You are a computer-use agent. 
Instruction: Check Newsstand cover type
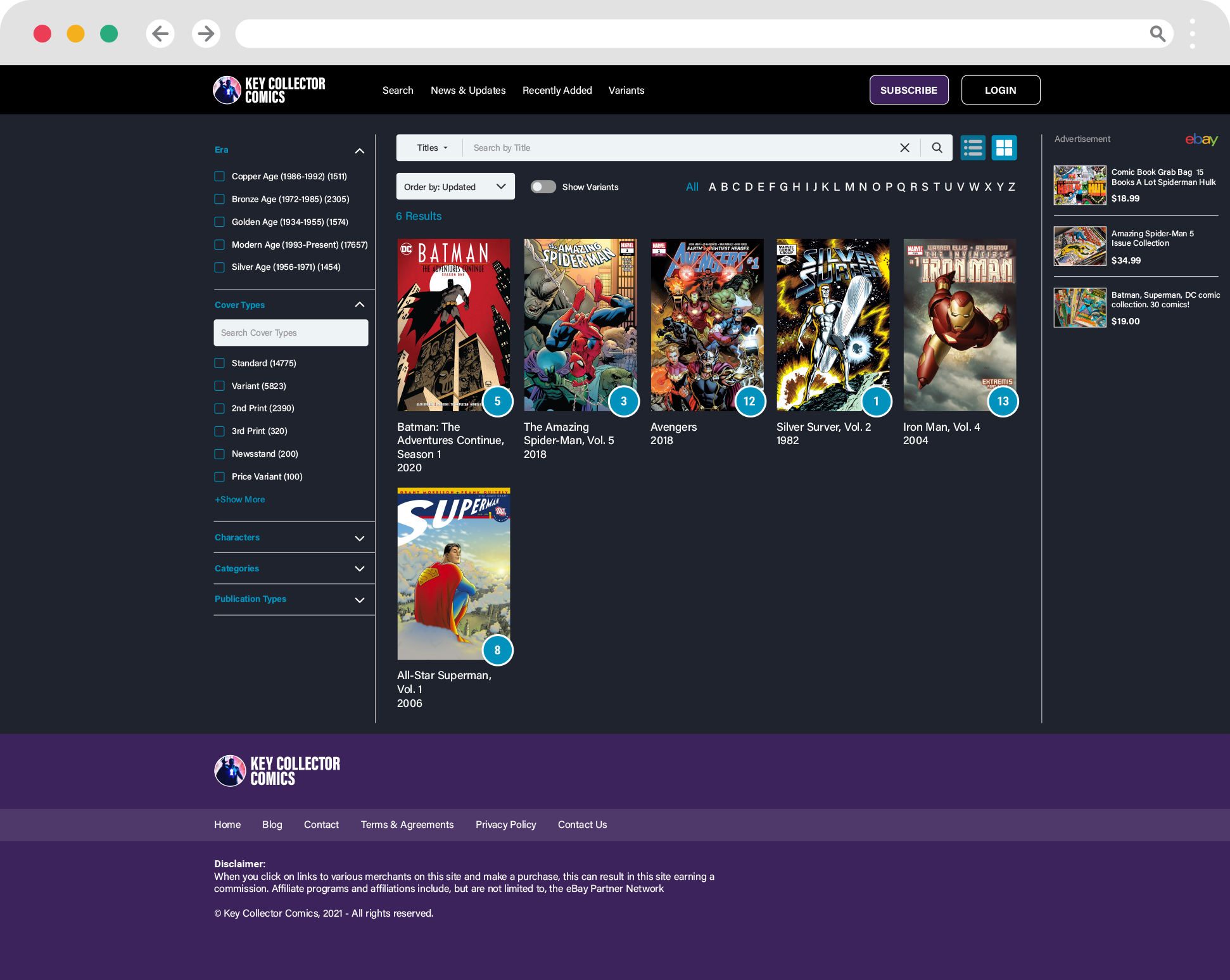coord(220,454)
